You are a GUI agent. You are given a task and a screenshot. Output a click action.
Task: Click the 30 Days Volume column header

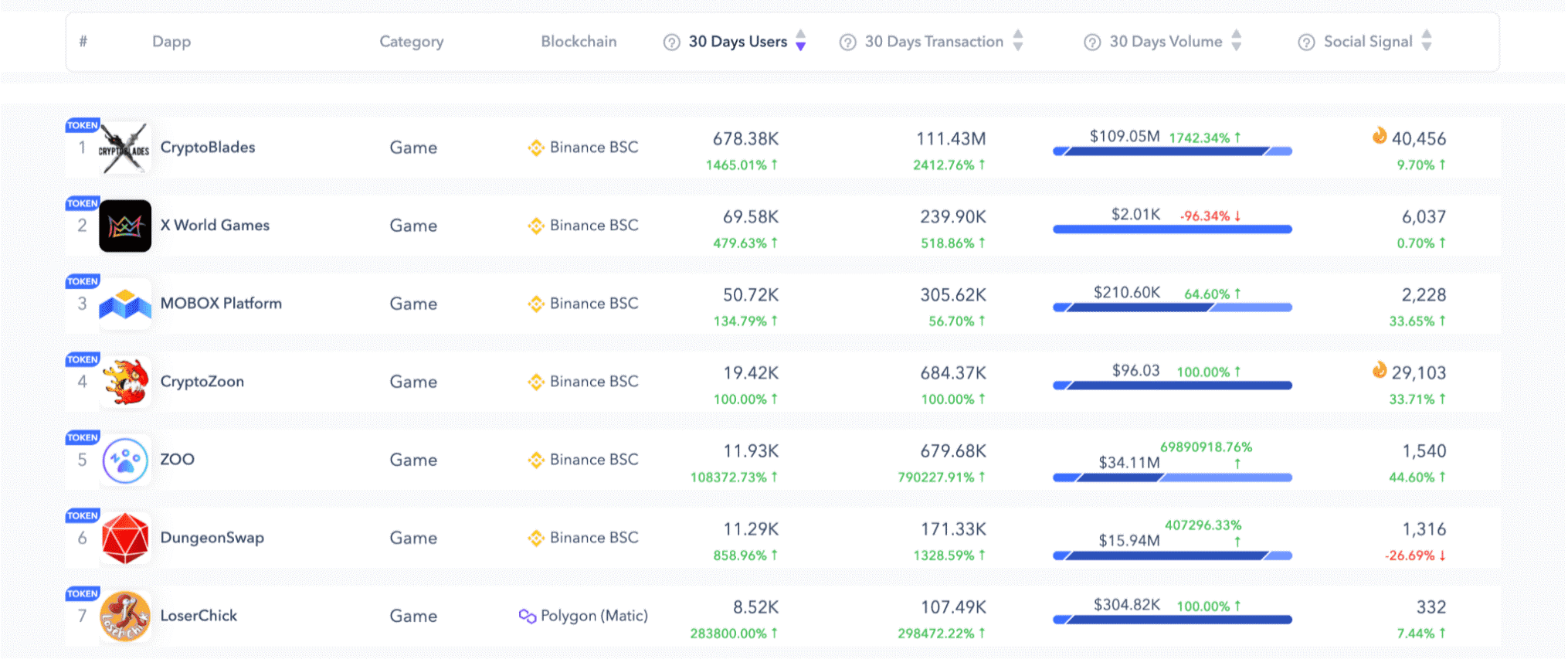(1166, 42)
